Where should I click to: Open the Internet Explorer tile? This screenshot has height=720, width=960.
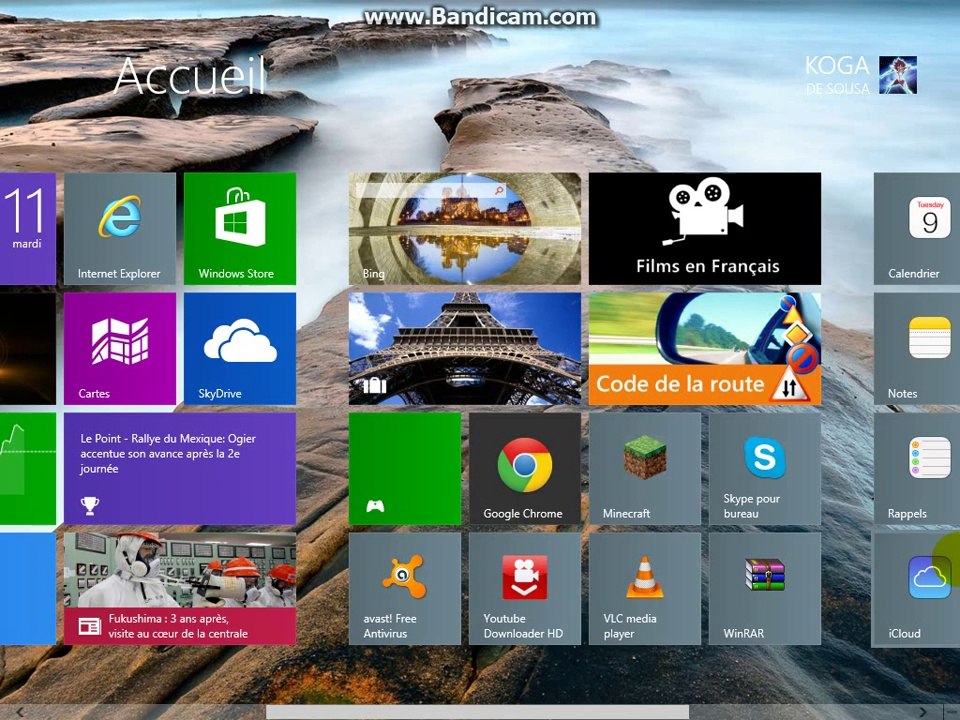(119, 228)
